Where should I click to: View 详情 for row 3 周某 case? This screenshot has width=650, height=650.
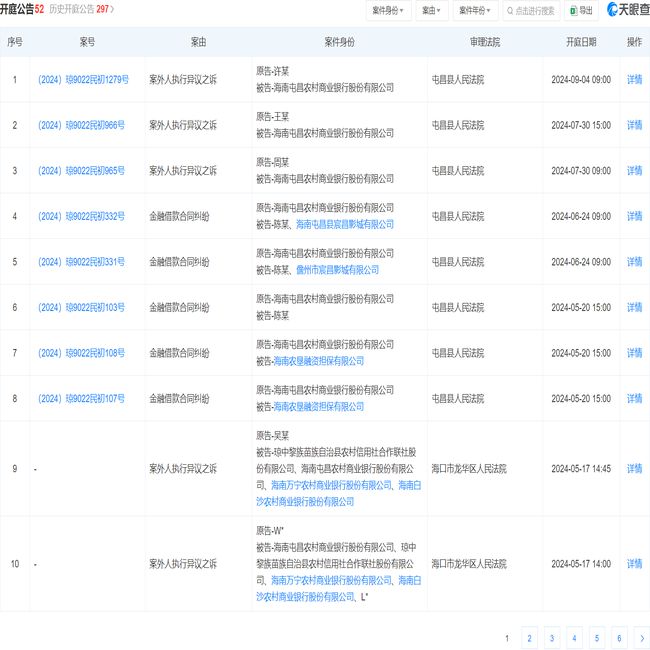click(634, 171)
